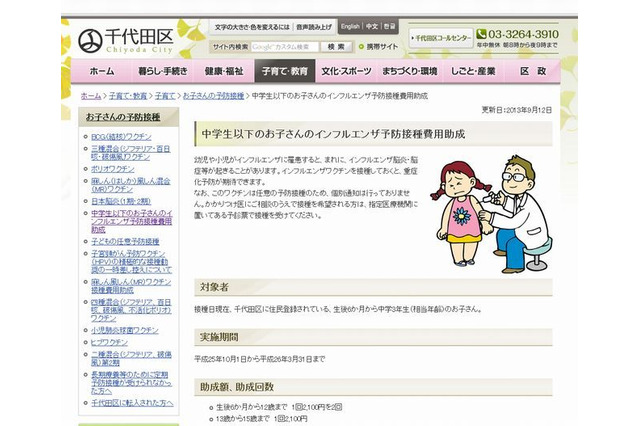Viewport: 640px width, 426px height.
Task: Open the 区政 navigation tab
Action: click(x=533, y=71)
